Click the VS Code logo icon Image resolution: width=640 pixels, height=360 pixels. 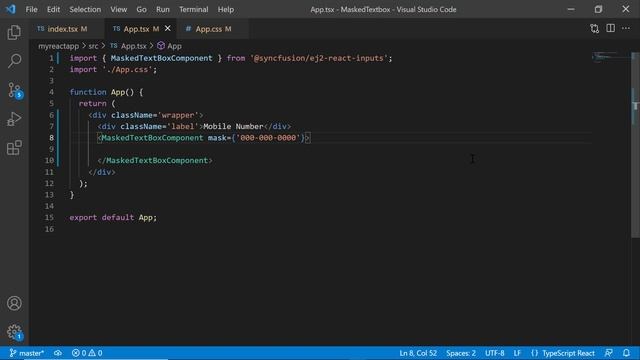pyautogui.click(x=11, y=9)
